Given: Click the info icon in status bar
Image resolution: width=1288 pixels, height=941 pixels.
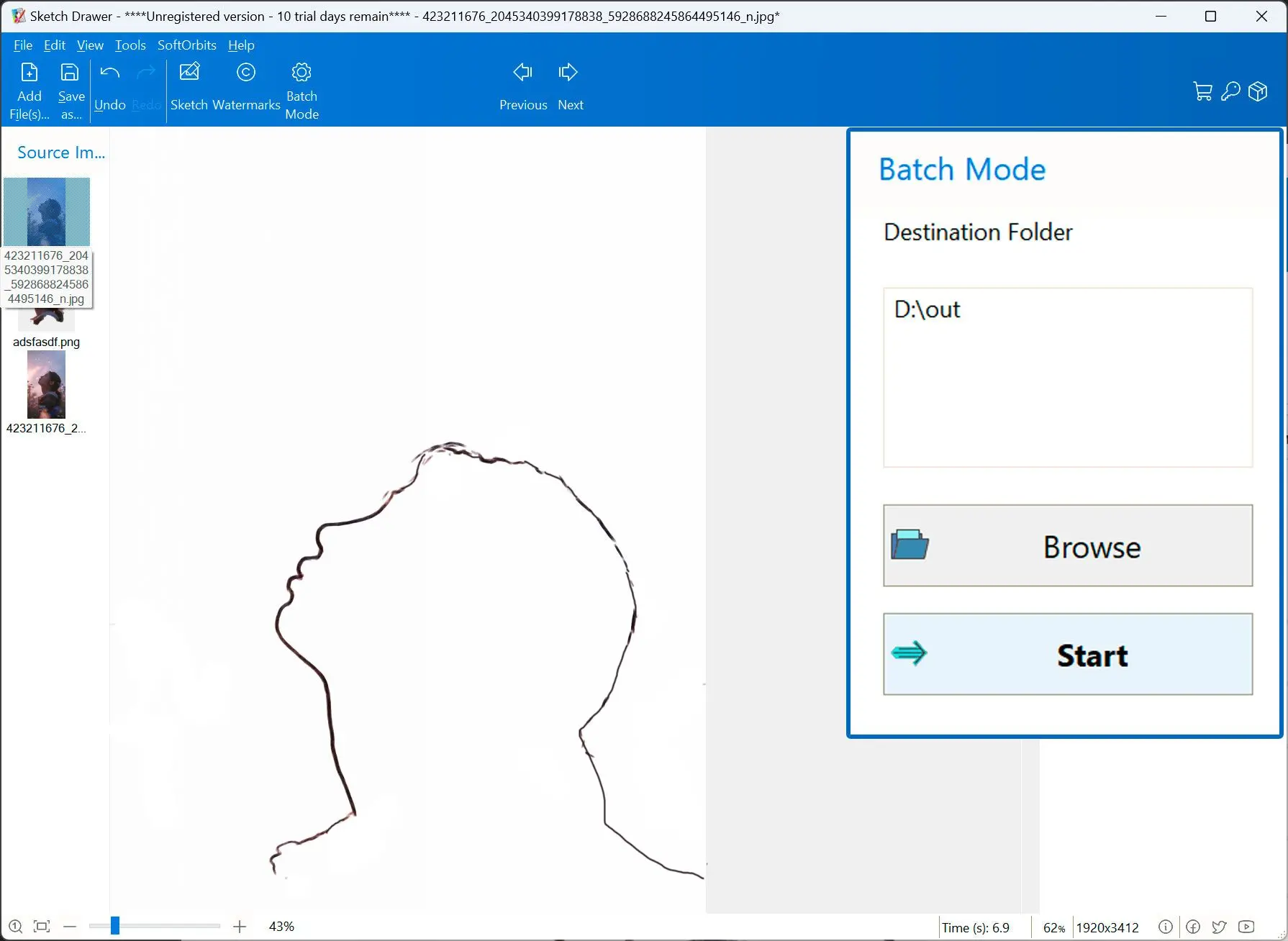Looking at the screenshot, I should pyautogui.click(x=1166, y=927).
